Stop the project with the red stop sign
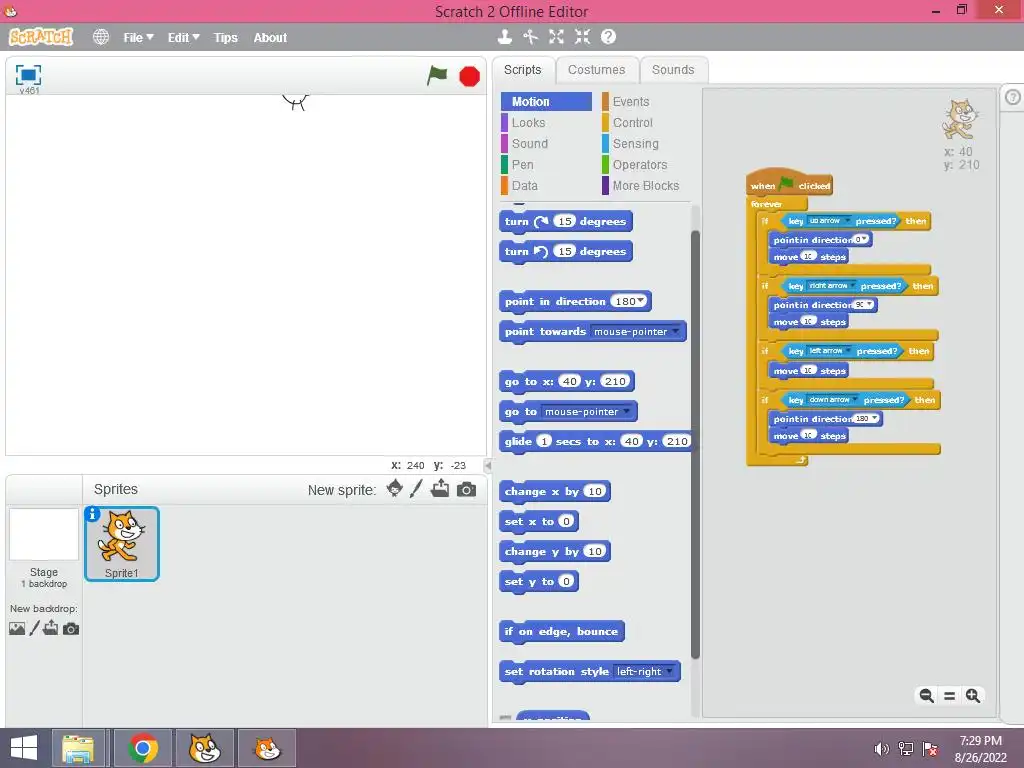Screen dimensions: 1024x768 (x=469, y=76)
